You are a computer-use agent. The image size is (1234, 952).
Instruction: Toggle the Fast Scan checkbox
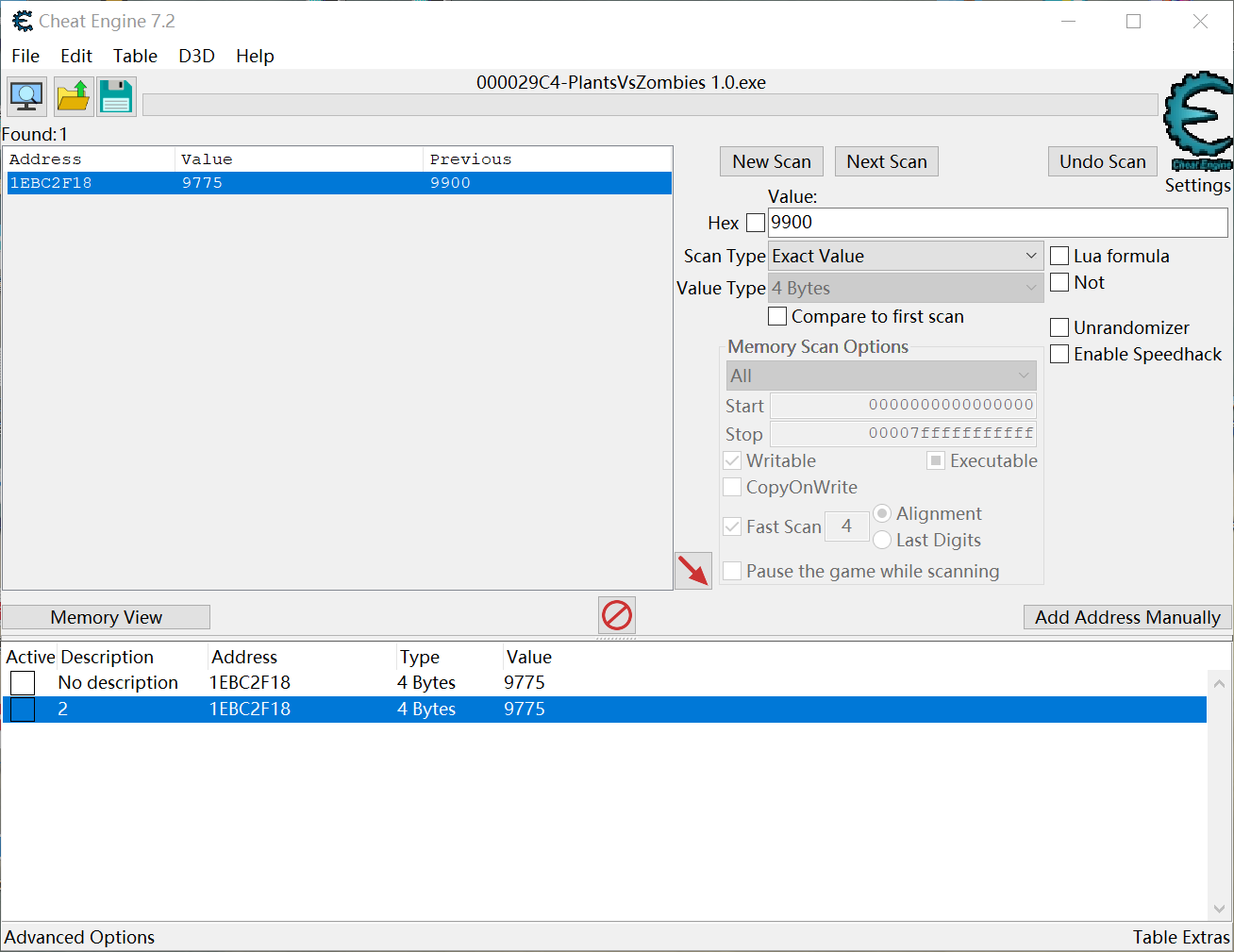pyautogui.click(x=732, y=526)
